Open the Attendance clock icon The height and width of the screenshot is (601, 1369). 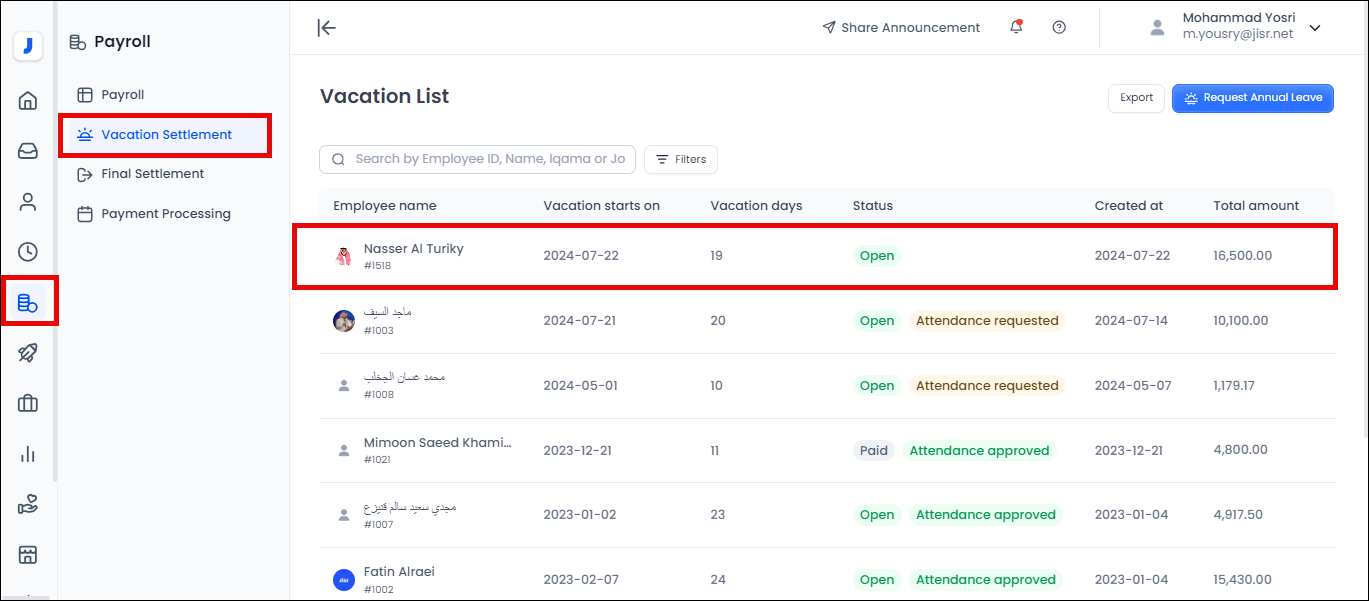[28, 252]
